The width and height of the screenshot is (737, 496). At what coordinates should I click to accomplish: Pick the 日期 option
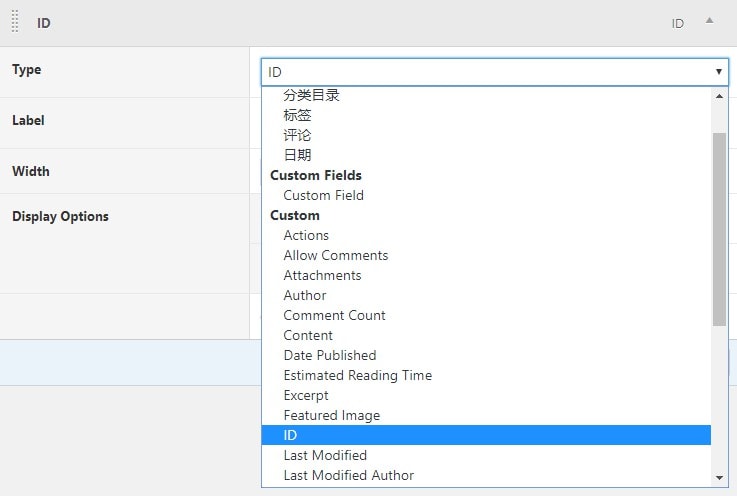297,155
